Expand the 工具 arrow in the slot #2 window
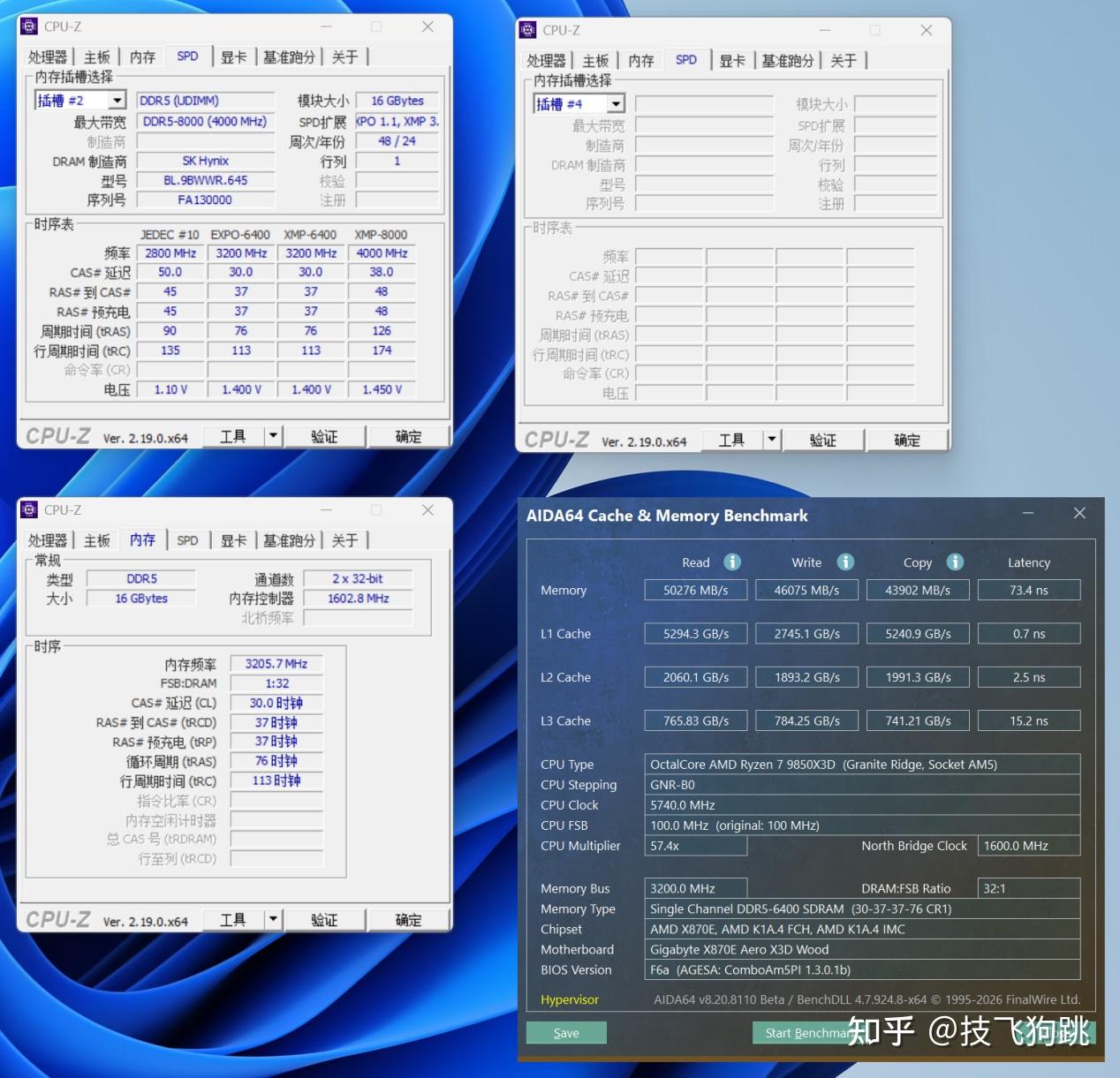1120x1078 pixels. 273,436
